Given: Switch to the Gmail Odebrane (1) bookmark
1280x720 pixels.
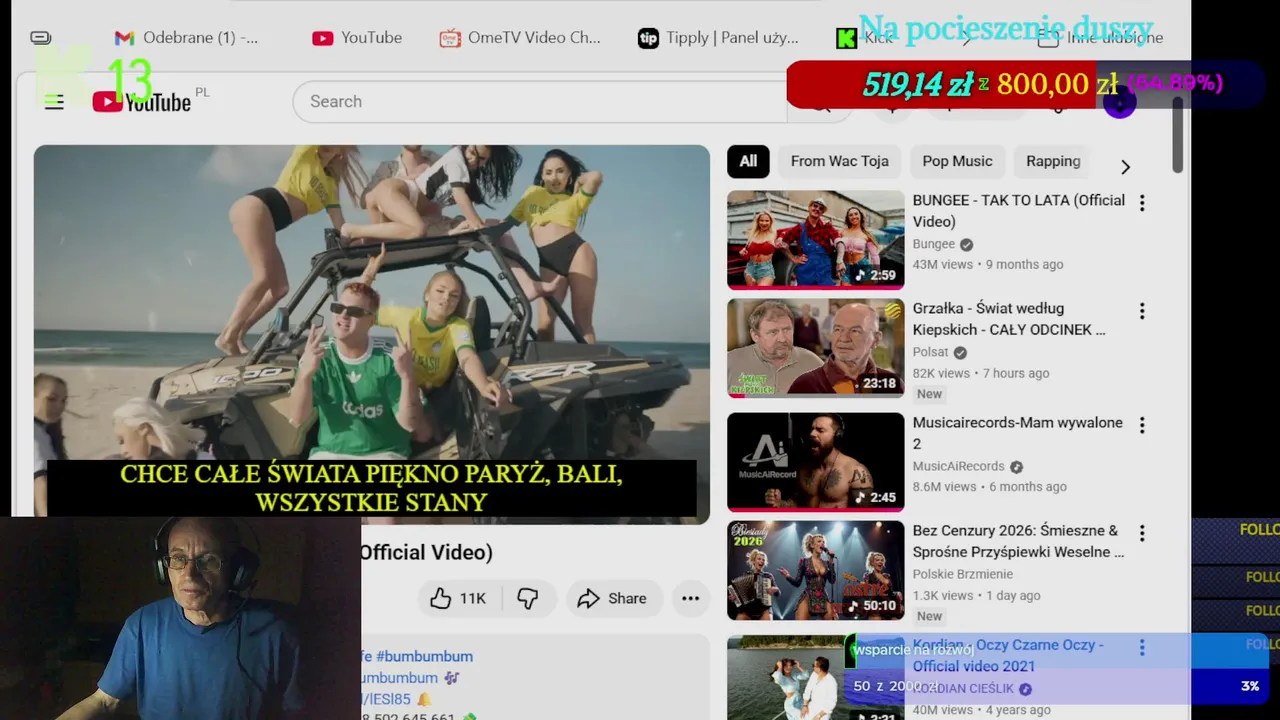Looking at the screenshot, I should [186, 38].
